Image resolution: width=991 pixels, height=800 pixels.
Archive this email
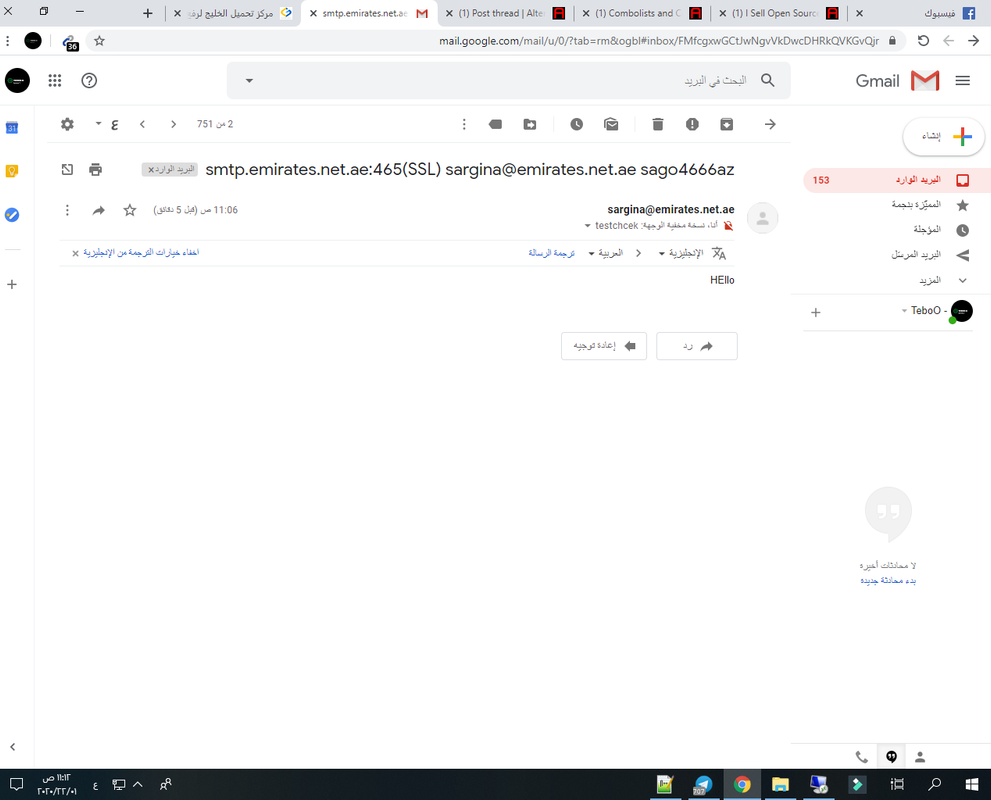pos(727,124)
